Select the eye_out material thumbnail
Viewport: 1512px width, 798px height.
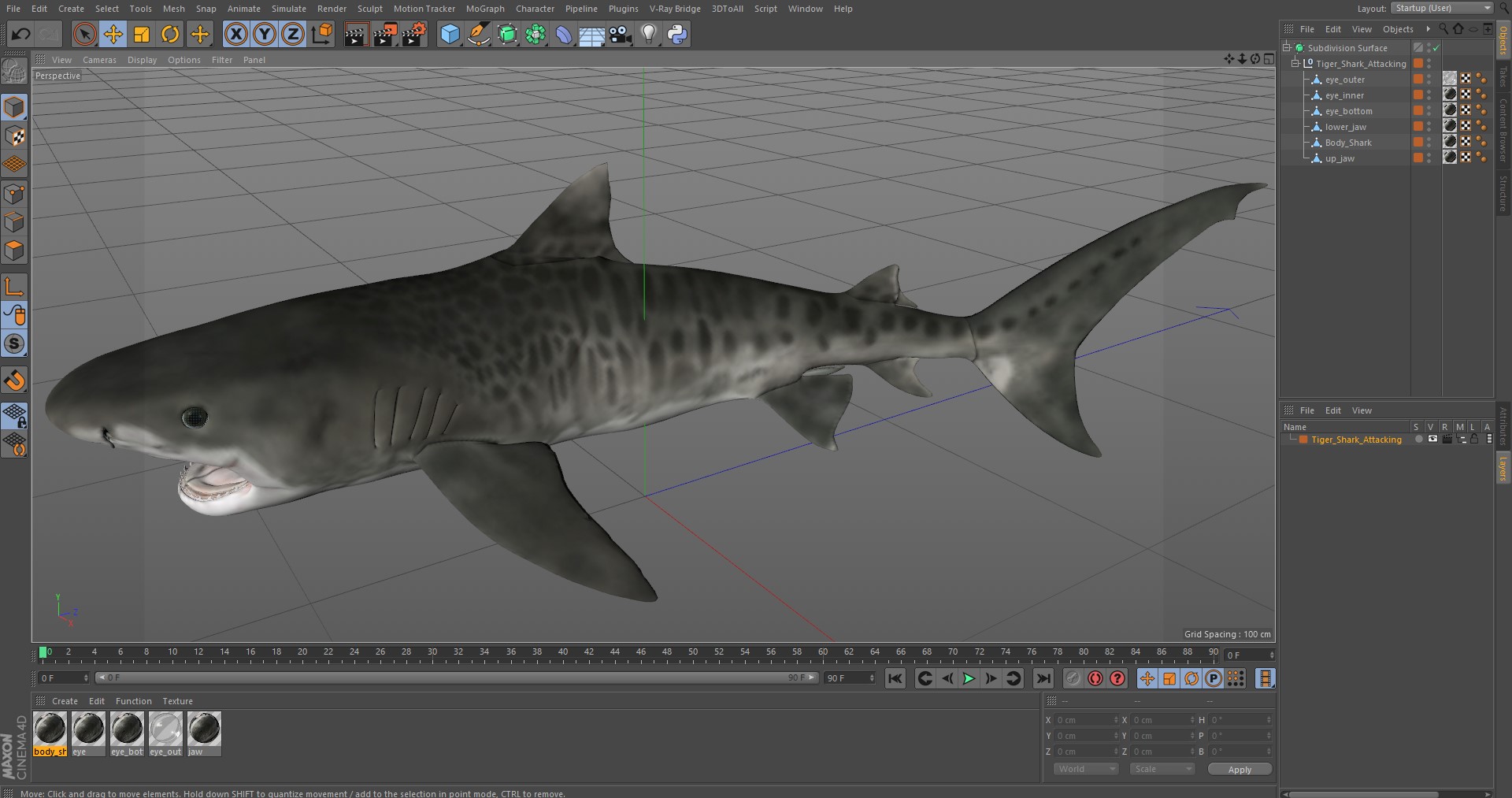click(165, 733)
